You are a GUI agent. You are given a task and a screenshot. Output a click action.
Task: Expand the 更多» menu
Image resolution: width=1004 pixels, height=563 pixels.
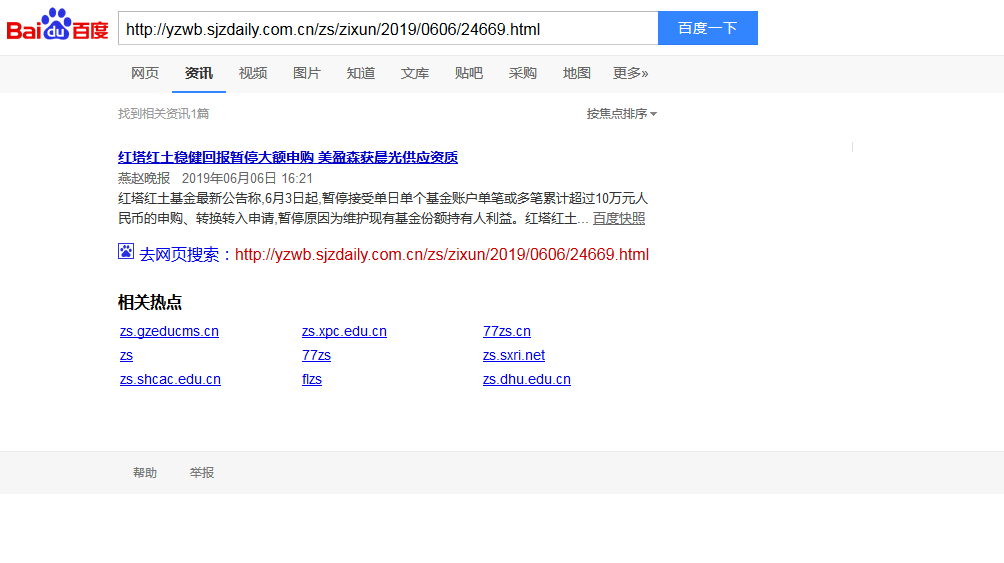click(x=630, y=73)
